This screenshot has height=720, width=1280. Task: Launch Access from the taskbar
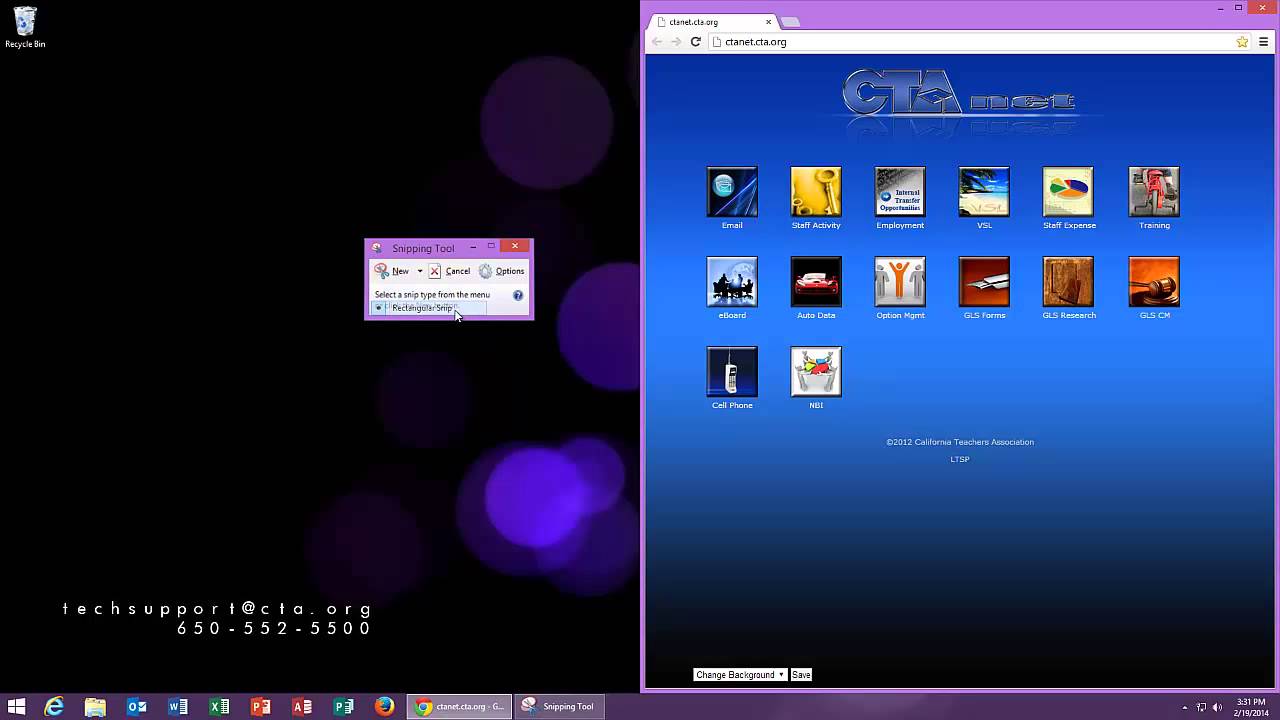pyautogui.click(x=302, y=707)
